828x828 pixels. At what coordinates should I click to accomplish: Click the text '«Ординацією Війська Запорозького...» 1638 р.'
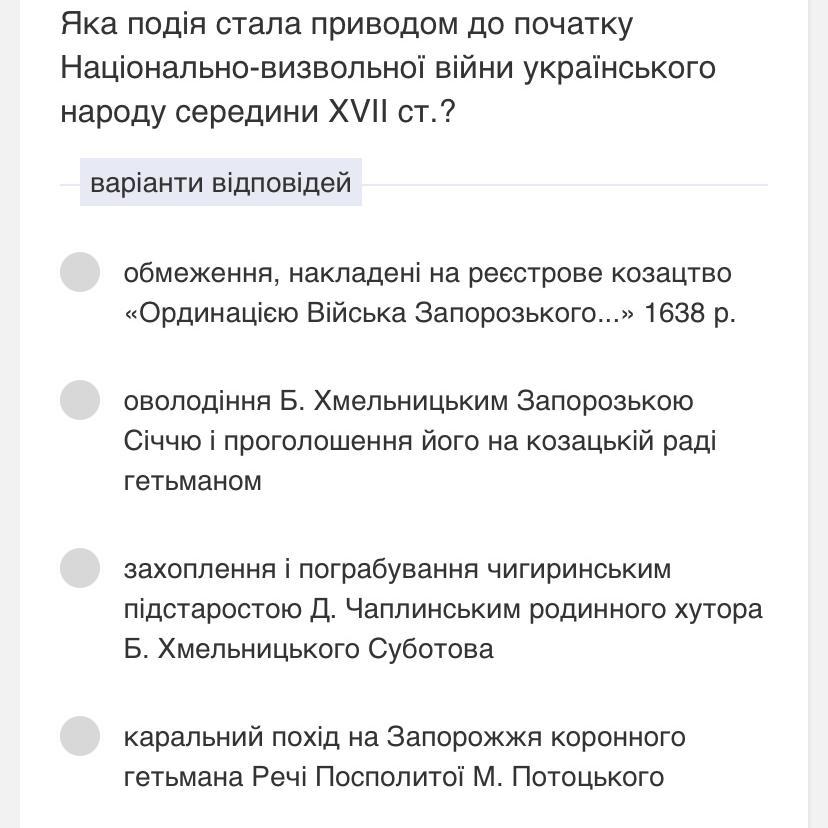429,313
